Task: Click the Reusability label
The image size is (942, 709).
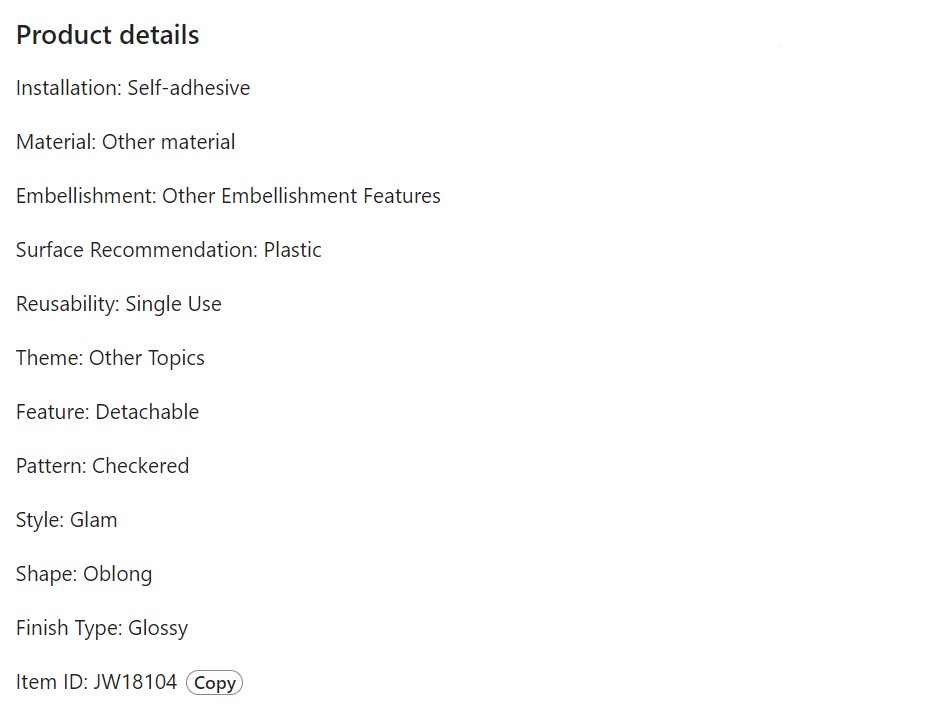Action: pyautogui.click(x=66, y=304)
